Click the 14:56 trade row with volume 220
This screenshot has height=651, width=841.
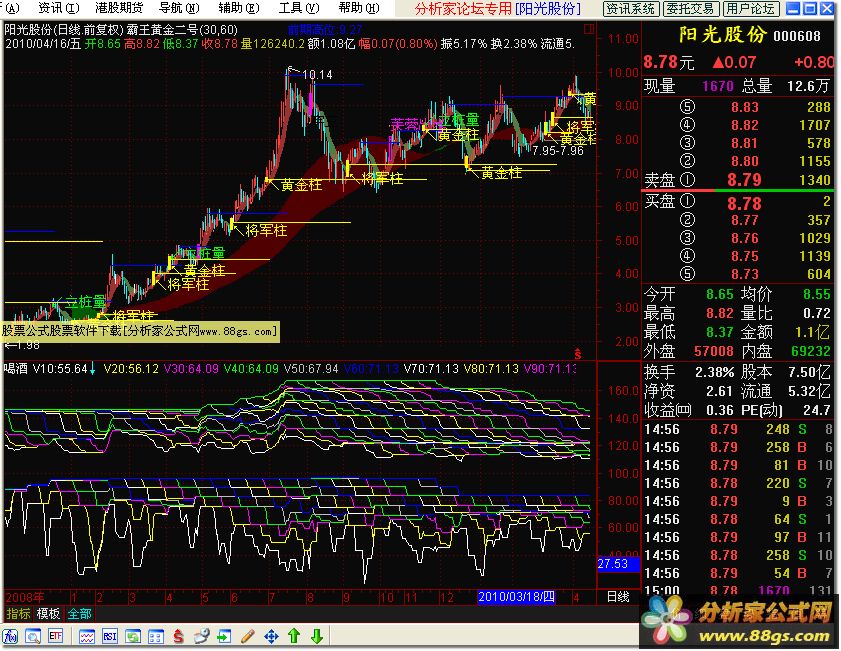[x=738, y=484]
